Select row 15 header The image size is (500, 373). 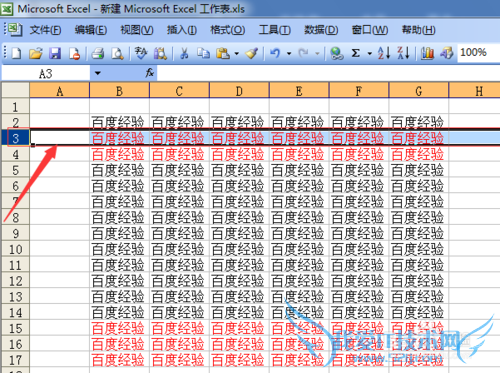(15, 328)
